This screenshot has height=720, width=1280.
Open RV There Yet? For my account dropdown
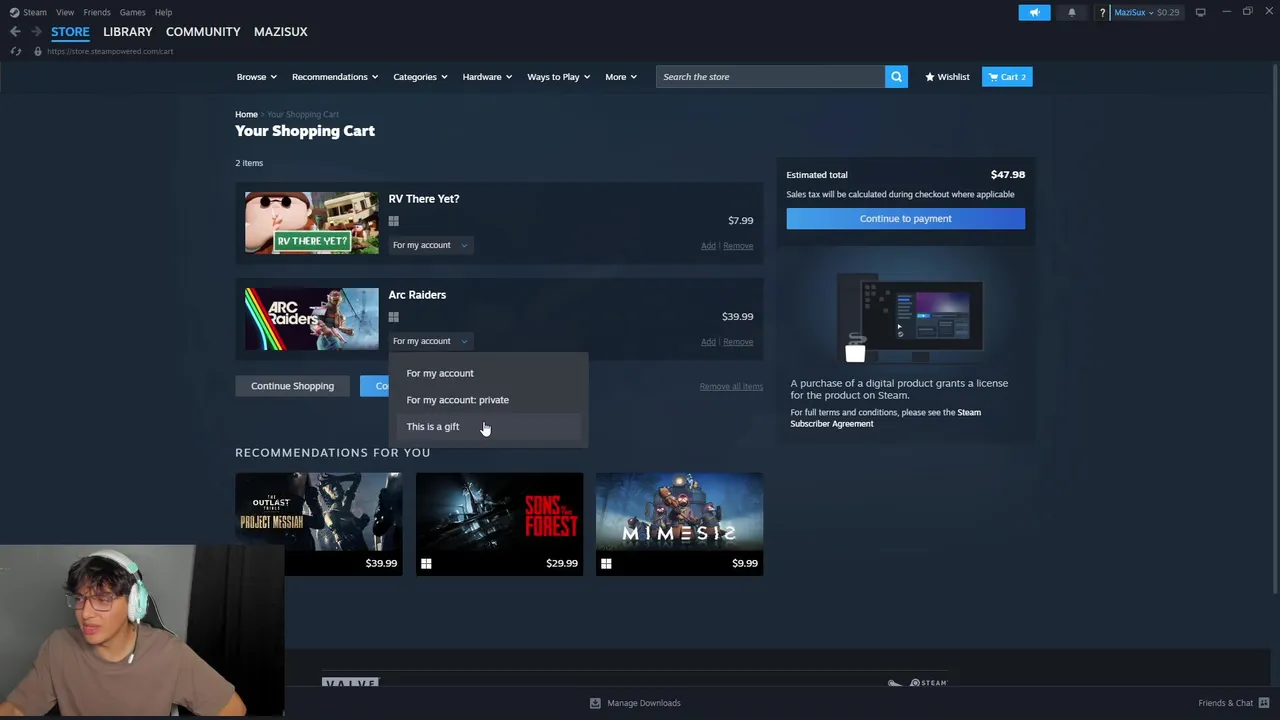[430, 245]
